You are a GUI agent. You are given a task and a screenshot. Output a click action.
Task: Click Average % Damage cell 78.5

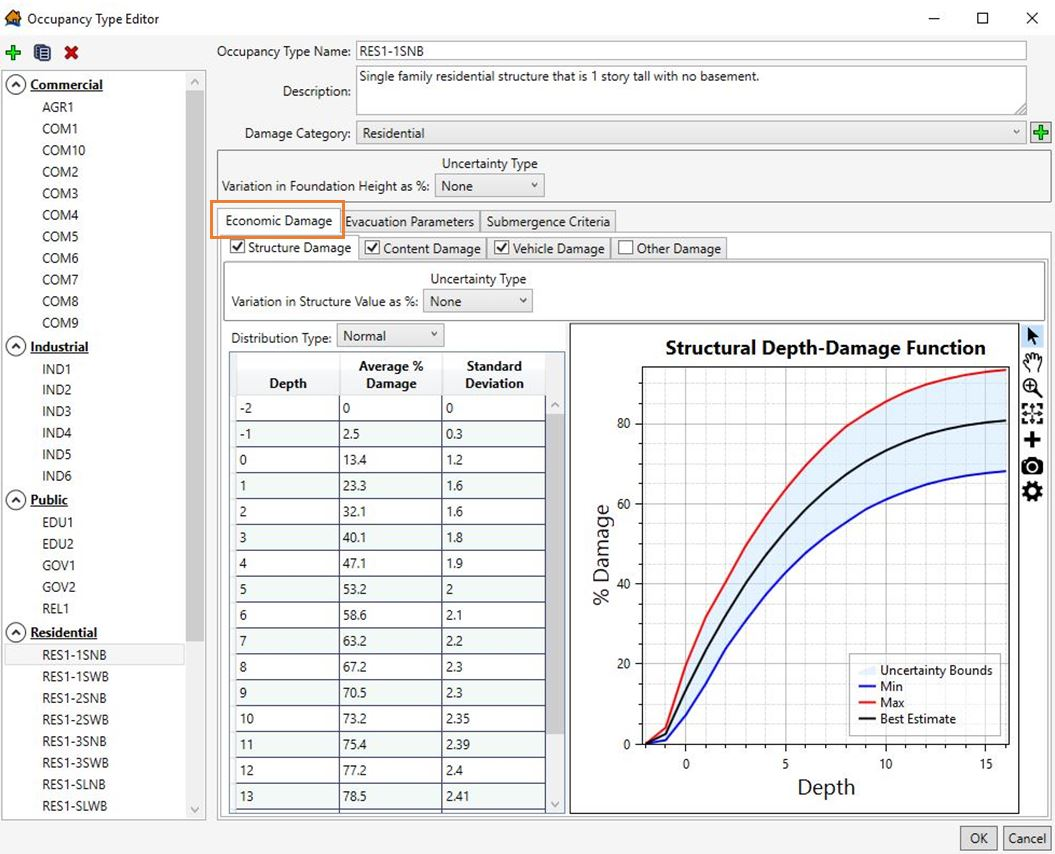pyautogui.click(x=390, y=796)
